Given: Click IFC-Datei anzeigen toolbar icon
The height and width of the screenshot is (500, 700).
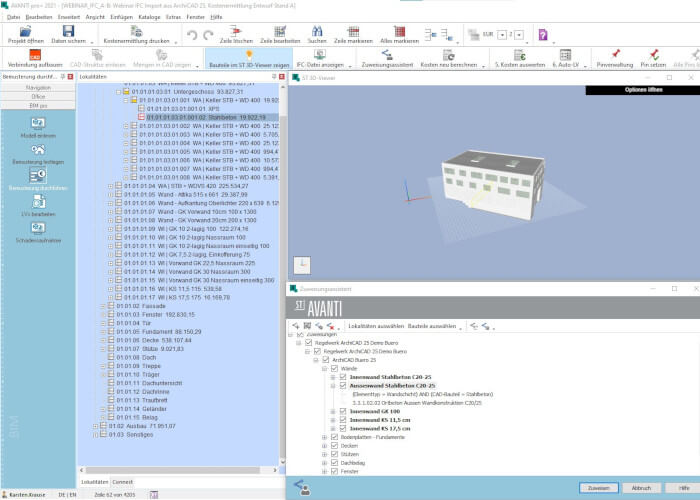Looking at the screenshot, I should [x=320, y=54].
